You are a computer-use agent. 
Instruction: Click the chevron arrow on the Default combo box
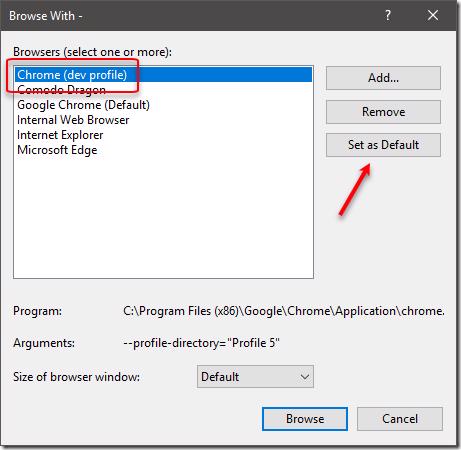click(x=305, y=377)
